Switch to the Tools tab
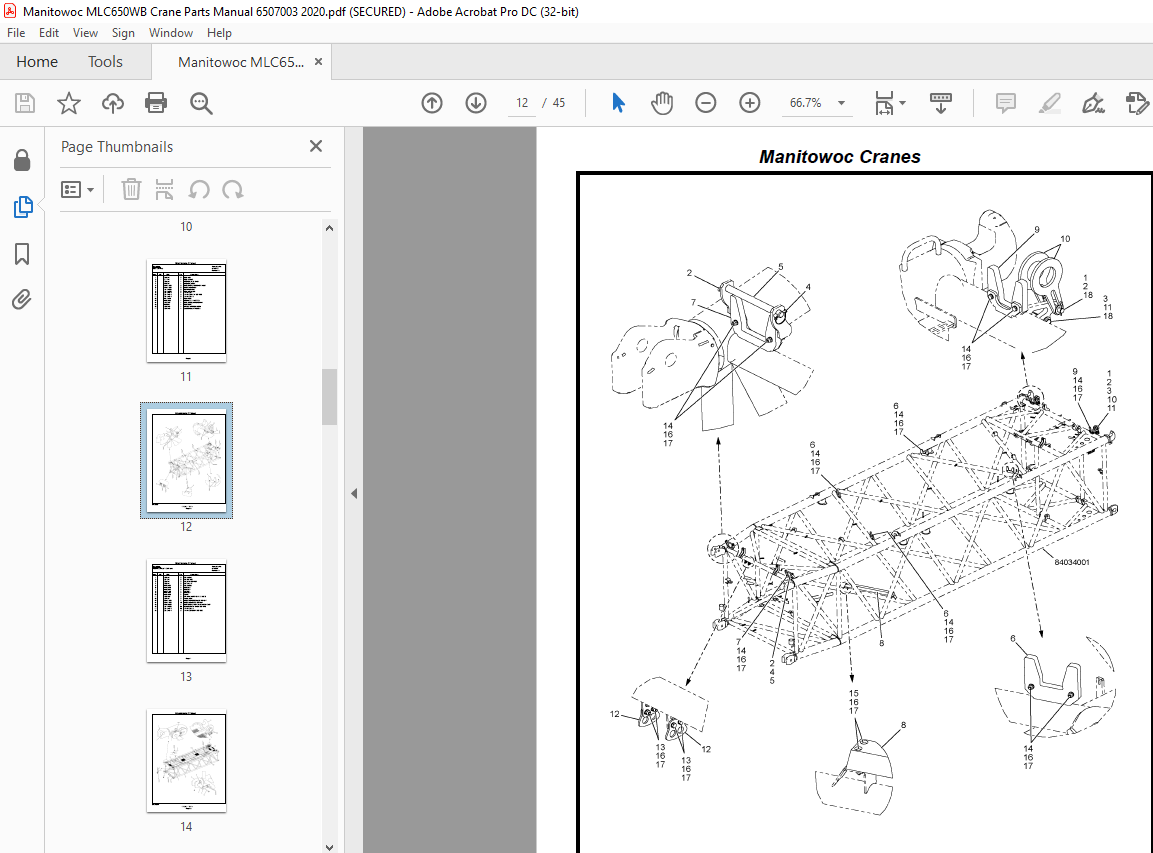 [105, 62]
